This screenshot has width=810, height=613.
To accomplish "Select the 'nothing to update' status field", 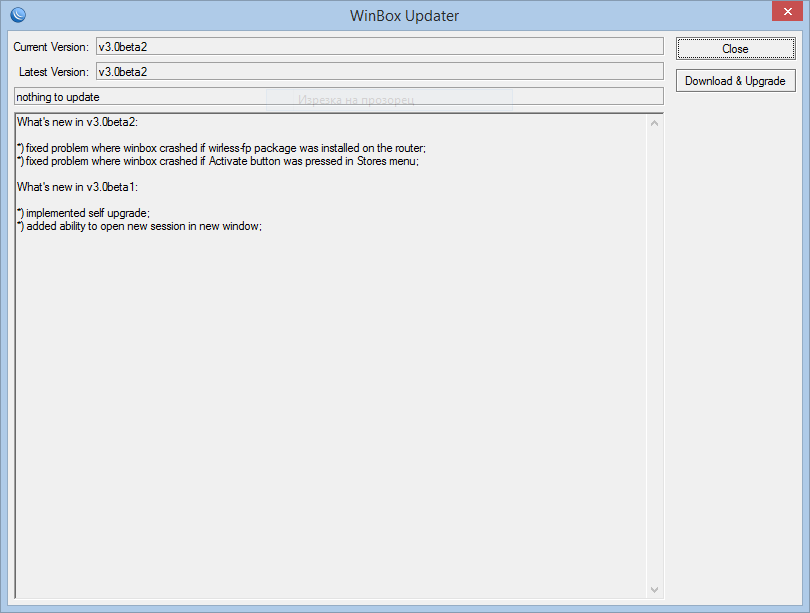I will click(x=338, y=97).
